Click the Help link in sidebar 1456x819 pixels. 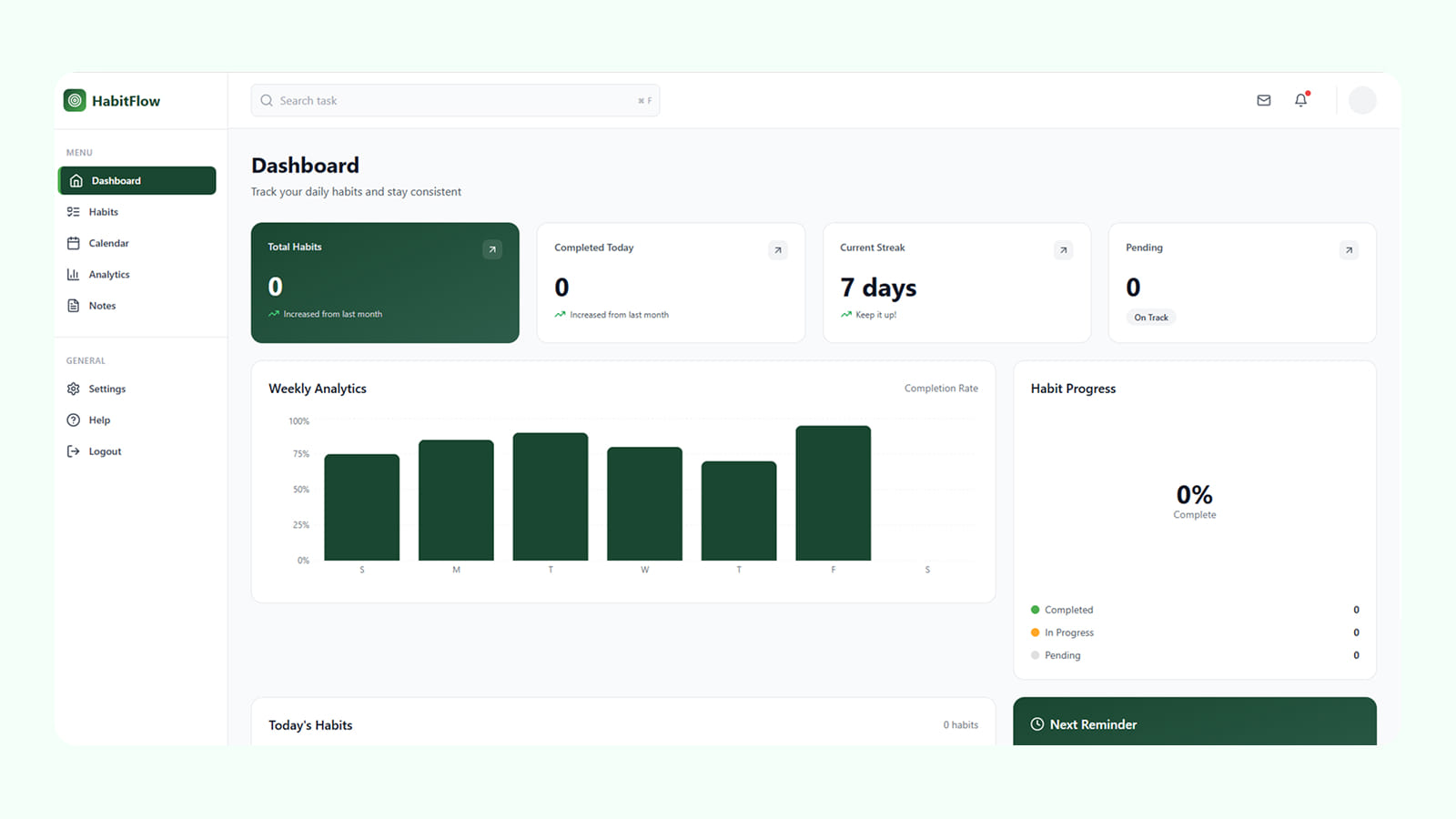(99, 420)
